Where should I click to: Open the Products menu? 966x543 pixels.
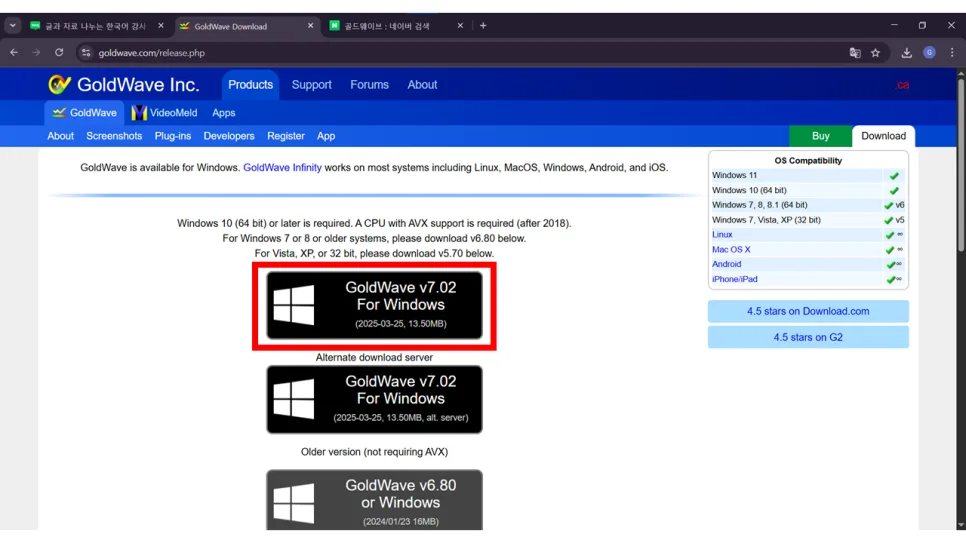(250, 85)
